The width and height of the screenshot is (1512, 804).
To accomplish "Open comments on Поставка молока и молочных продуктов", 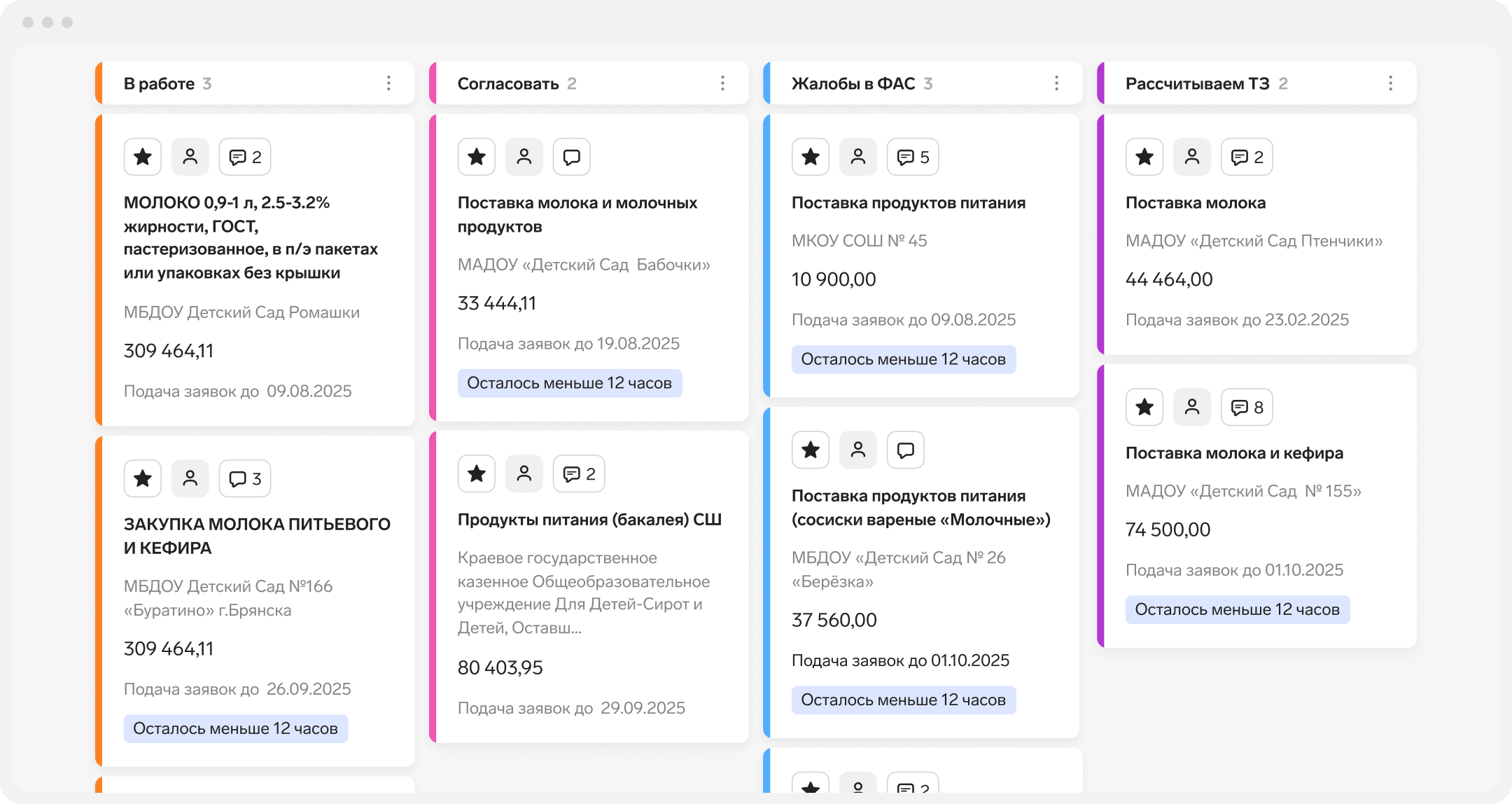I will coord(571,157).
